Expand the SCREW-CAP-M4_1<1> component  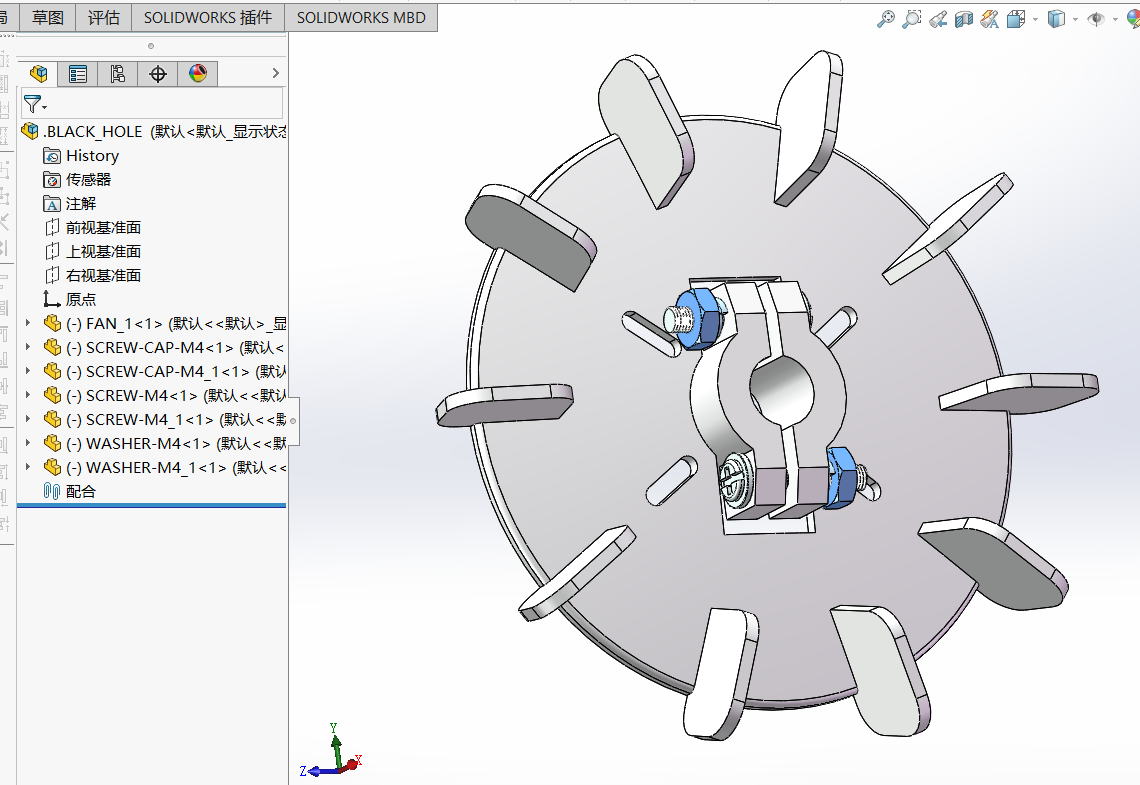[x=28, y=371]
